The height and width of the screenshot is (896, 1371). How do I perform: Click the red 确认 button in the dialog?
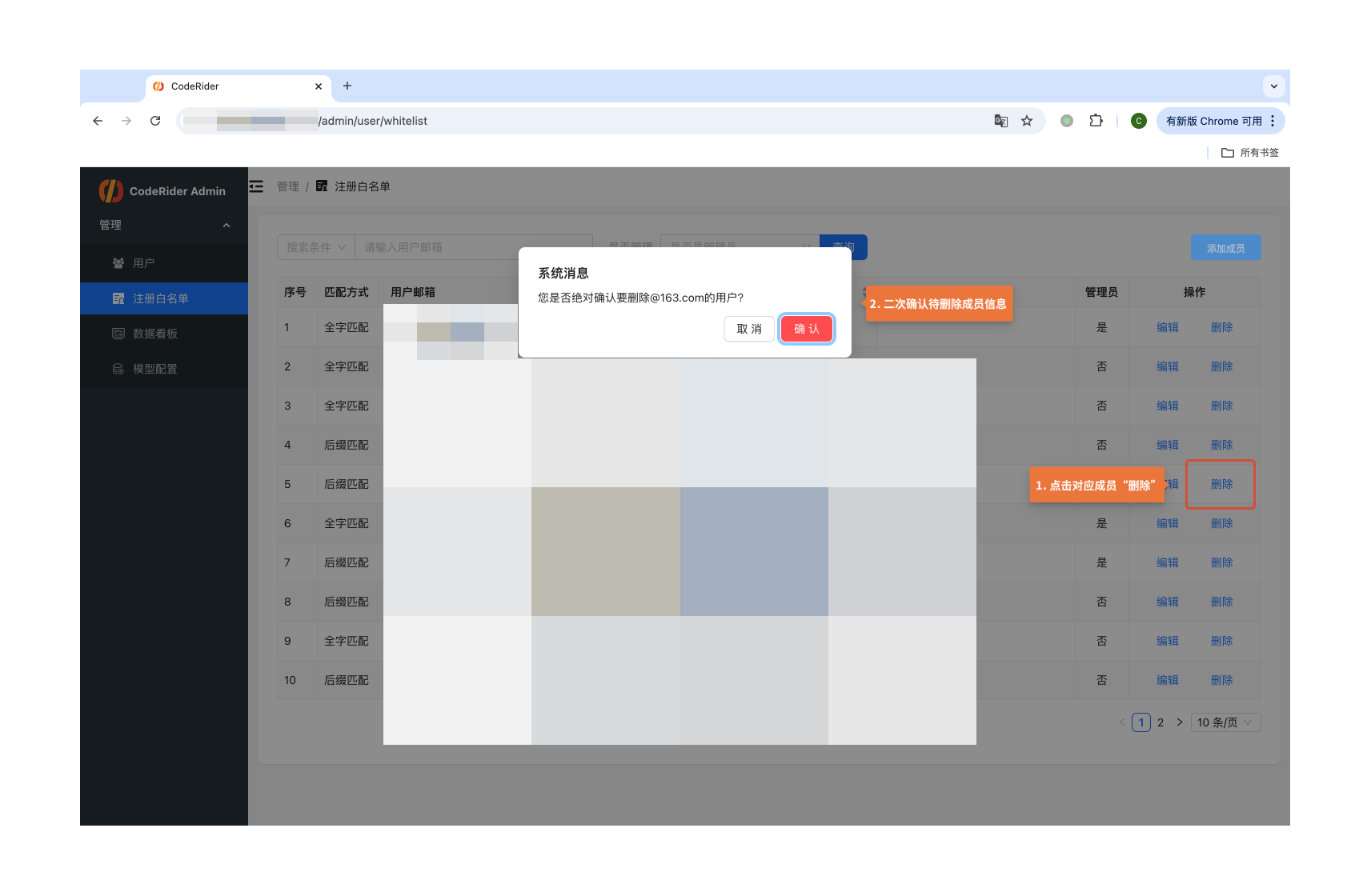807,329
